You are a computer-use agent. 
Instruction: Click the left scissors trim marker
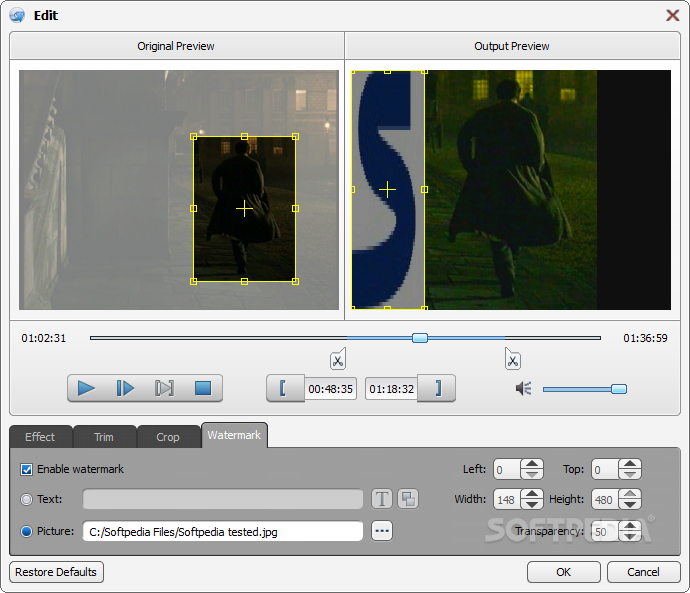tap(338, 359)
